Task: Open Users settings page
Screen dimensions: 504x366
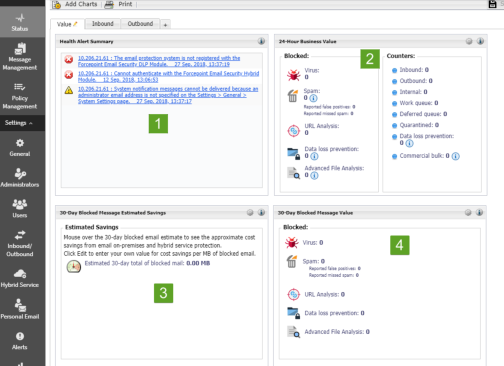Action: 20,208
